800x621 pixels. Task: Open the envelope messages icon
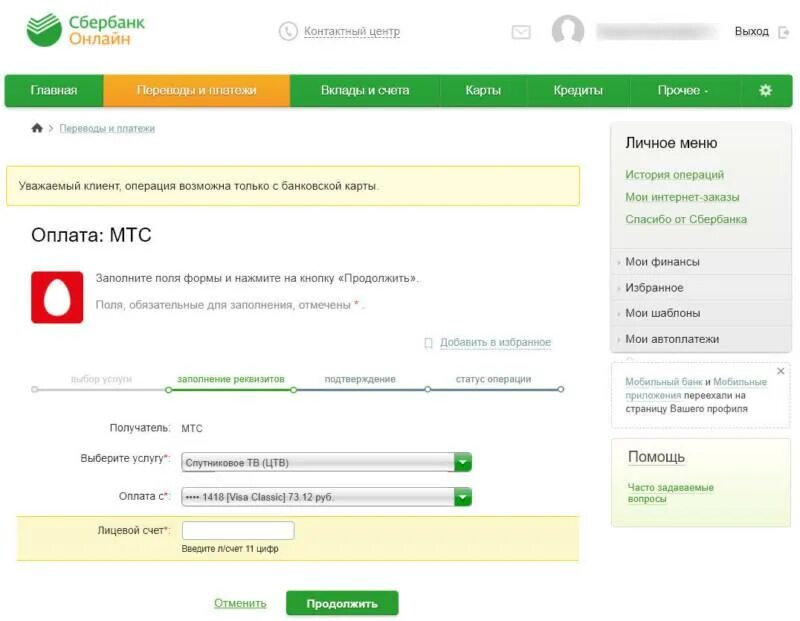pos(521,32)
